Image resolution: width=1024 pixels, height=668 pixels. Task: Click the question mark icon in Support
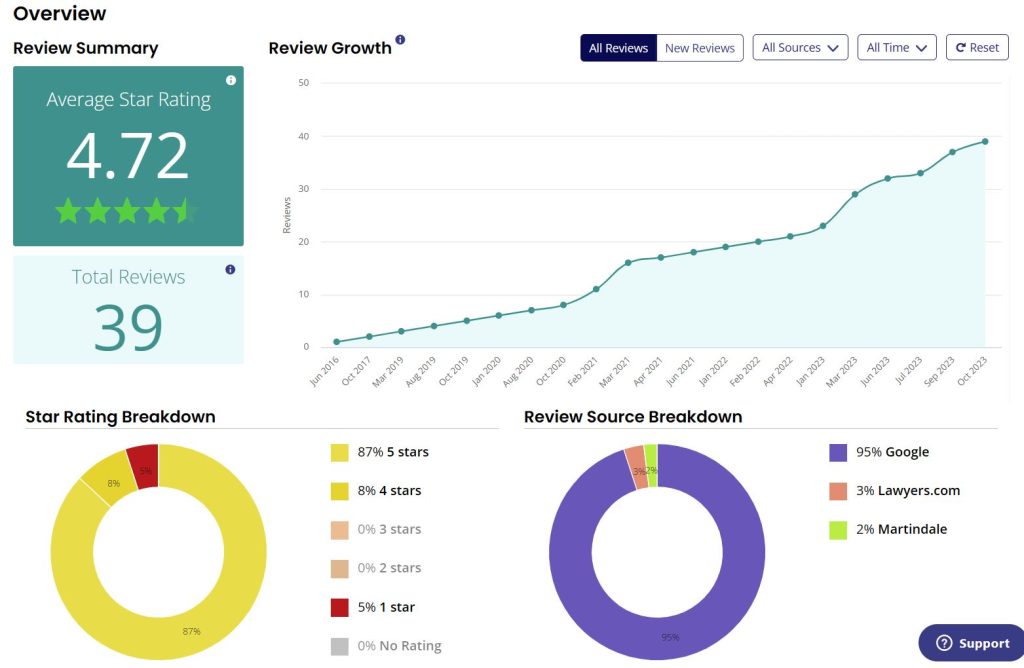pyautogui.click(x=944, y=643)
